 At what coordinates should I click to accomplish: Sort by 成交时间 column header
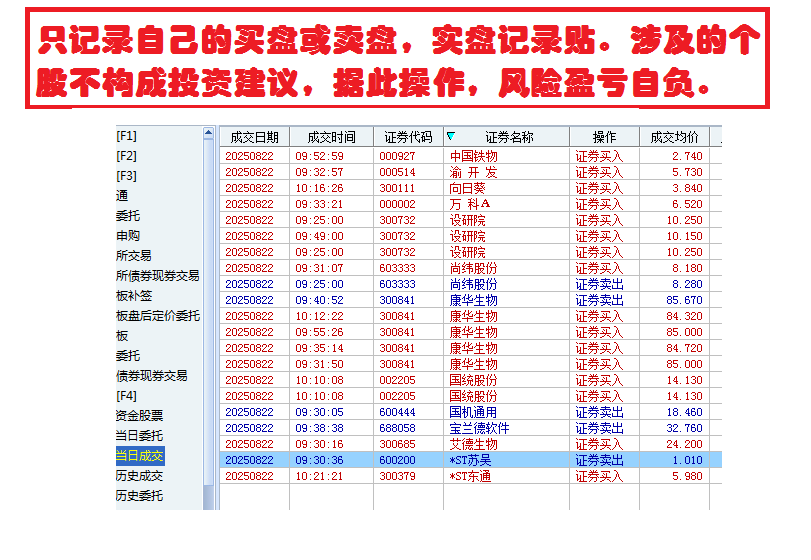(332, 137)
